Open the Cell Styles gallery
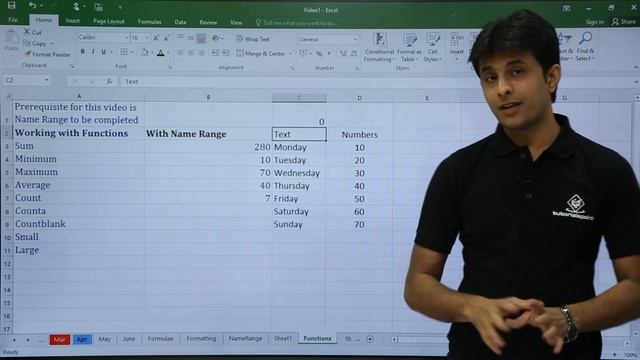 pyautogui.click(x=433, y=47)
